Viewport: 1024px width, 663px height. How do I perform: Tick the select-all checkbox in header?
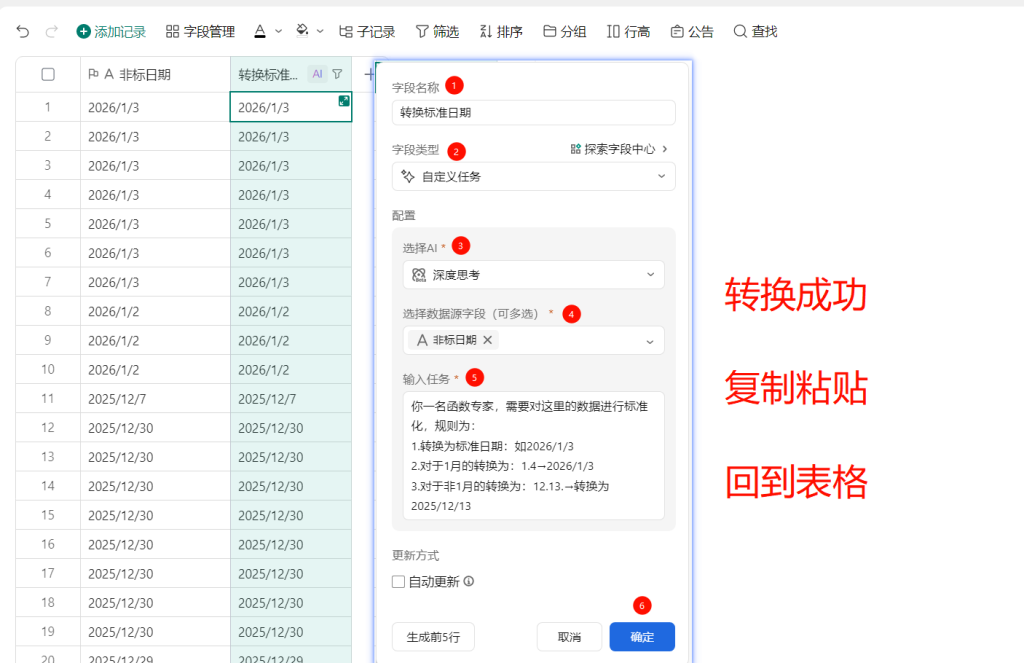click(x=48, y=74)
